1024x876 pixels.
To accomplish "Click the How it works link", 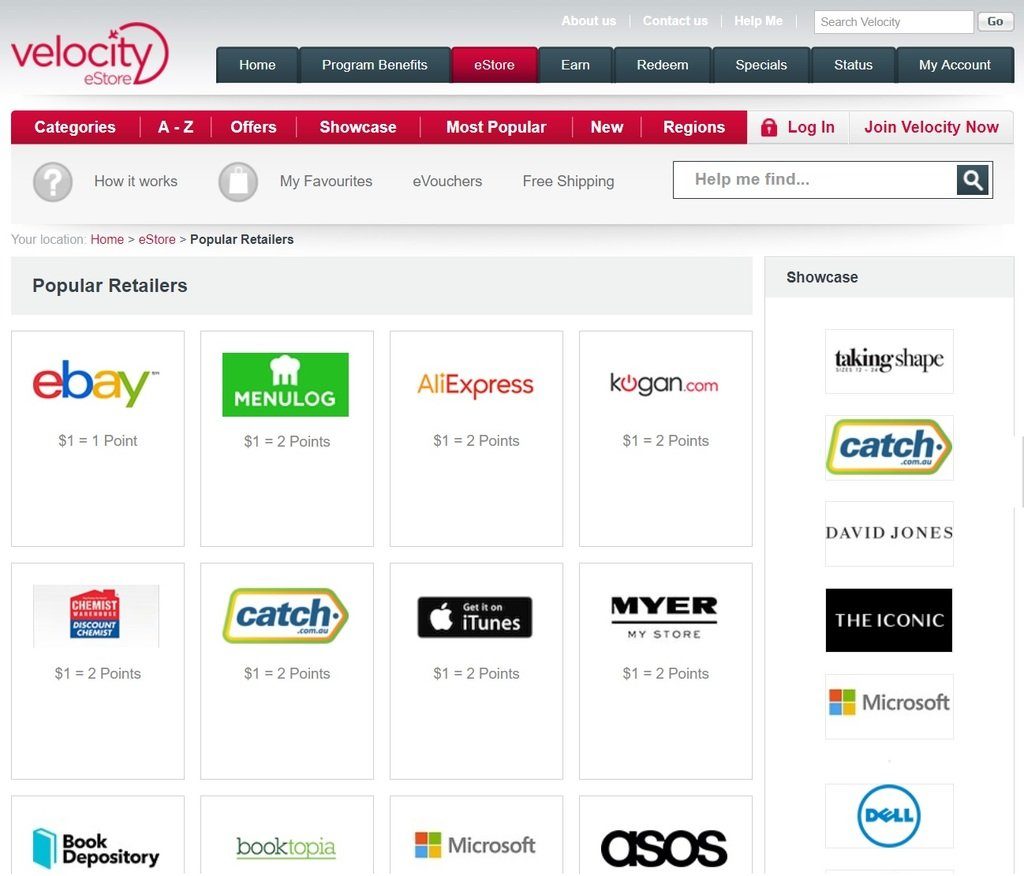I will (136, 182).
